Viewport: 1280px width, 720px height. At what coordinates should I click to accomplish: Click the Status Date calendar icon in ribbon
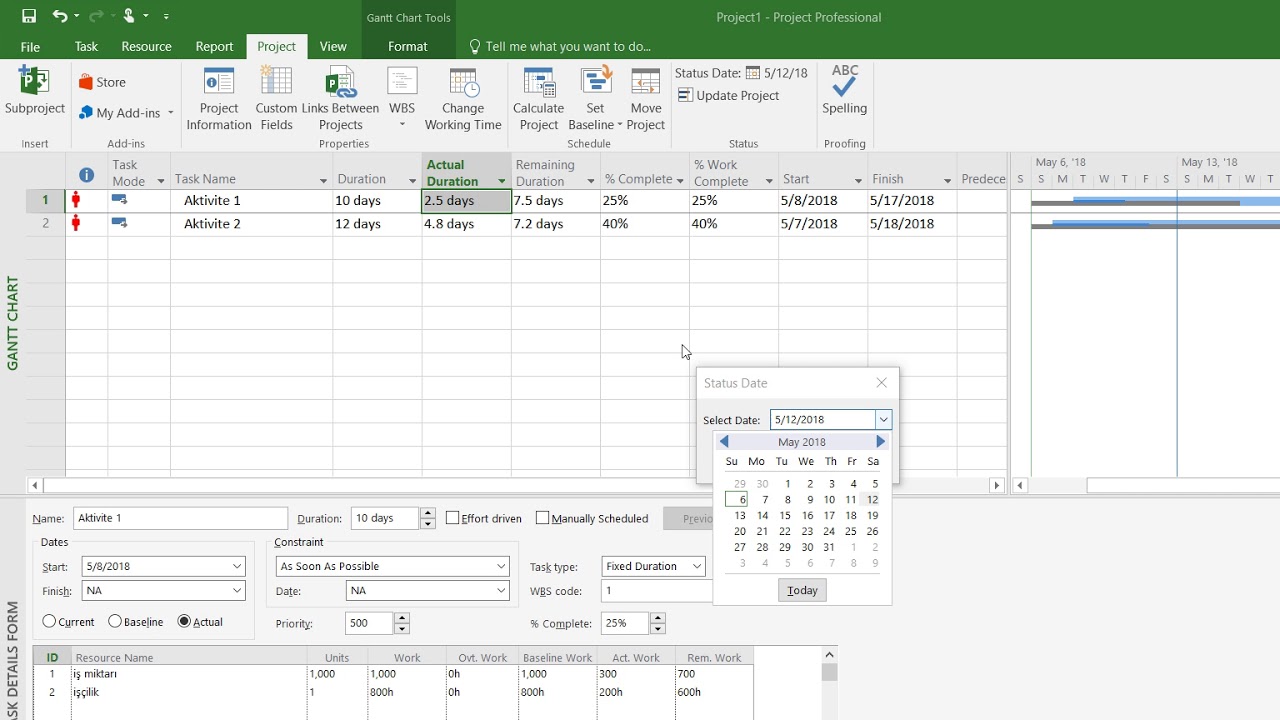click(753, 73)
